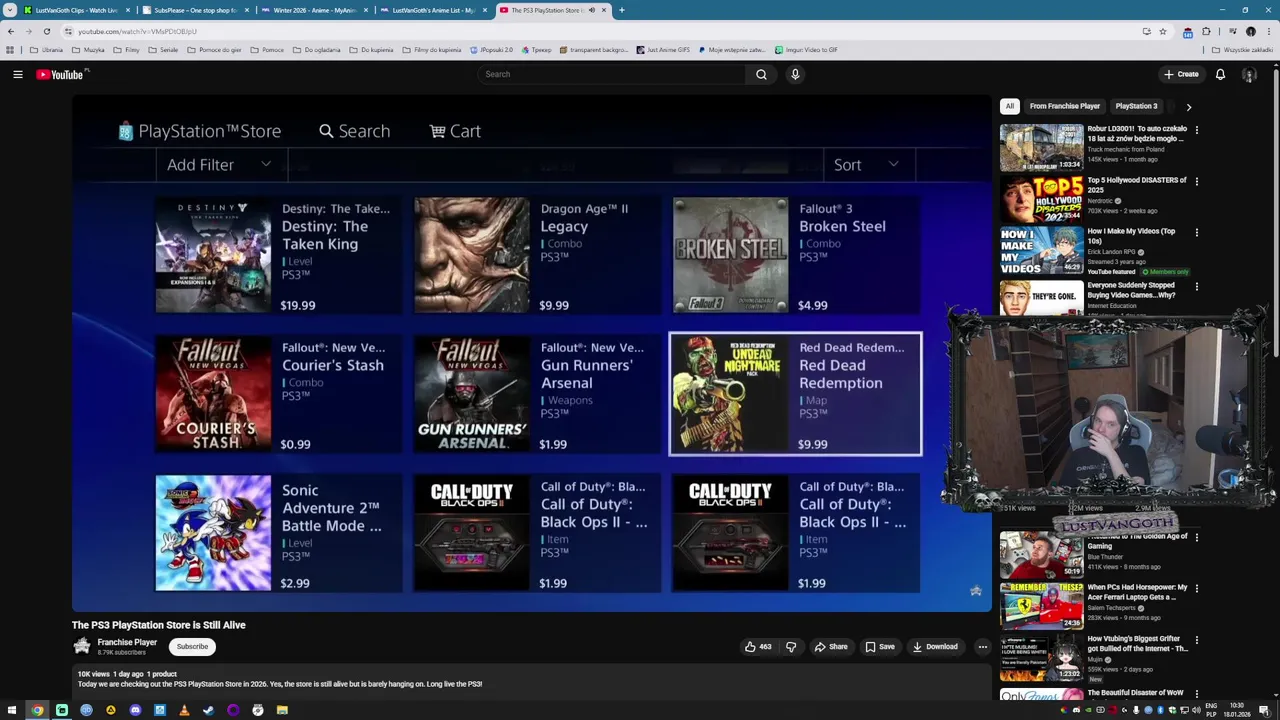Open options for How I Make My Videos
Viewport: 1280px width, 720px height.
point(1196,232)
